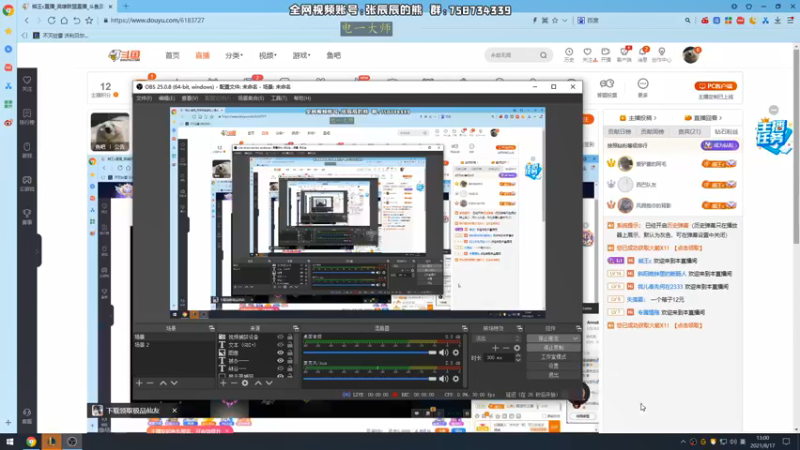The image size is (800, 450).
Task: Open Douyu 视频 dropdown in navigation
Action: (267, 55)
